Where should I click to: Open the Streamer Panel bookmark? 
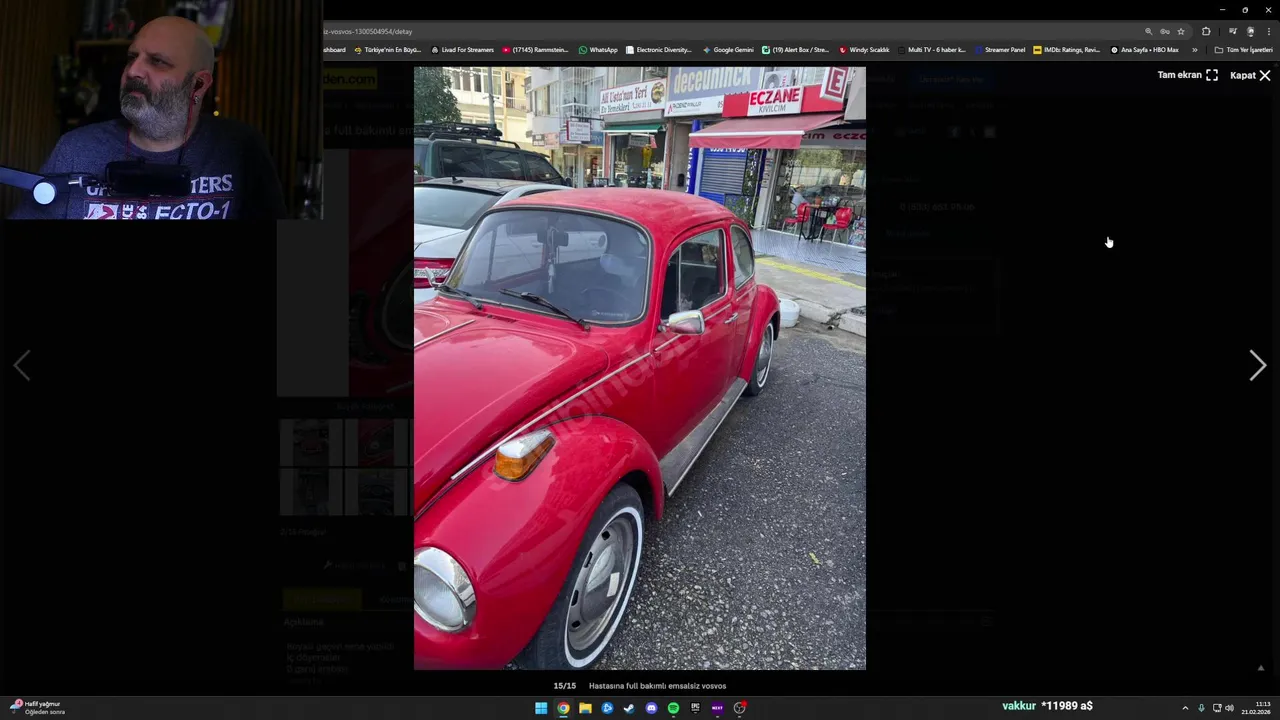(x=999, y=50)
